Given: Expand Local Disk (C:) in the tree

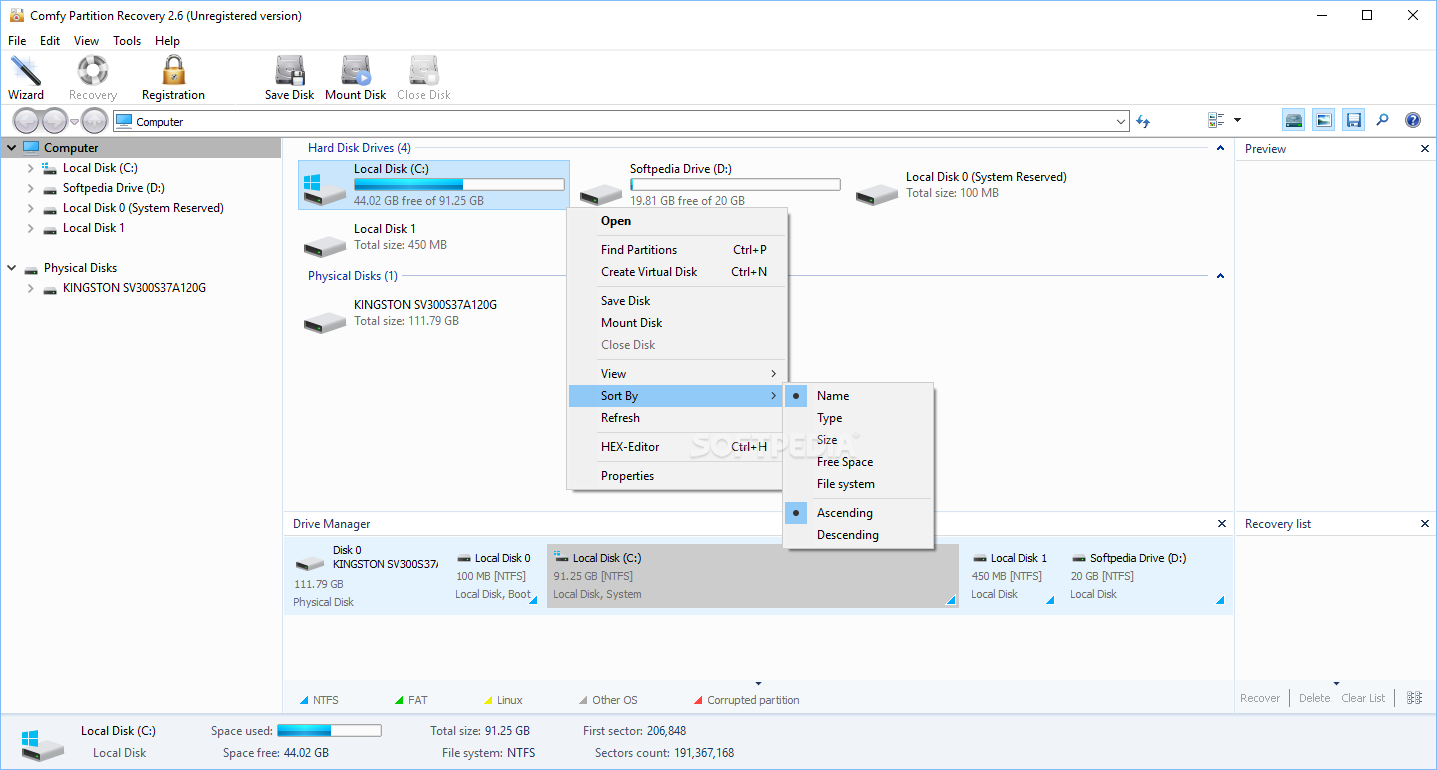Looking at the screenshot, I should (x=31, y=168).
